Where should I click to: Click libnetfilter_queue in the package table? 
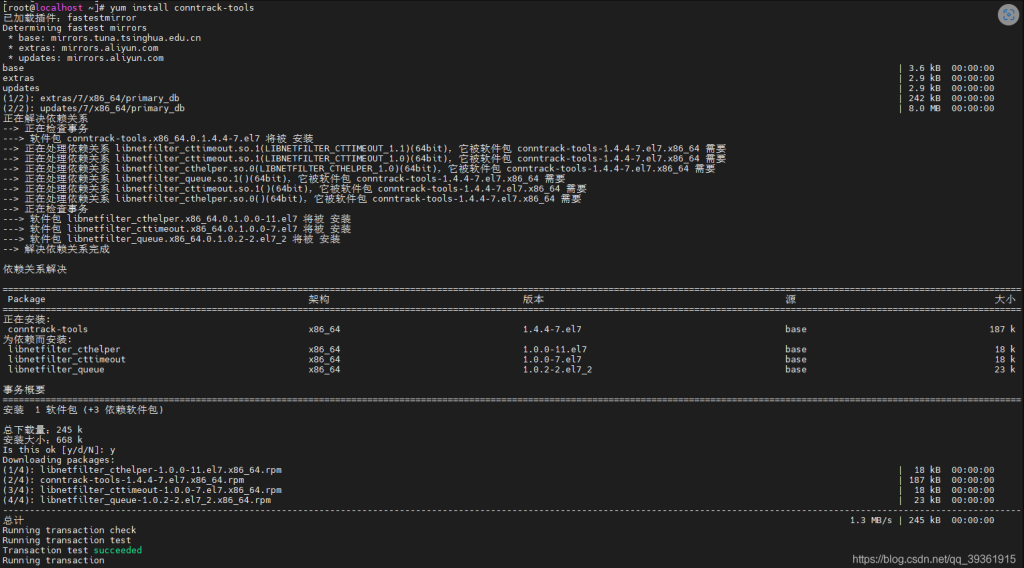[56, 369]
